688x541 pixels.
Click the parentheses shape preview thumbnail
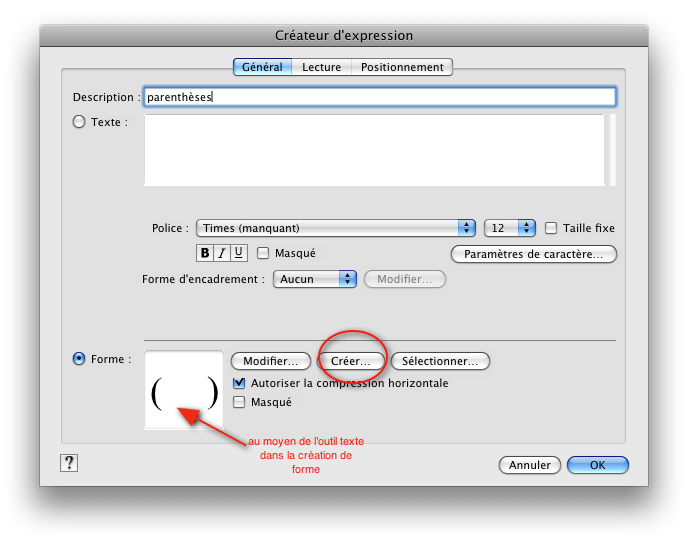pyautogui.click(x=184, y=390)
